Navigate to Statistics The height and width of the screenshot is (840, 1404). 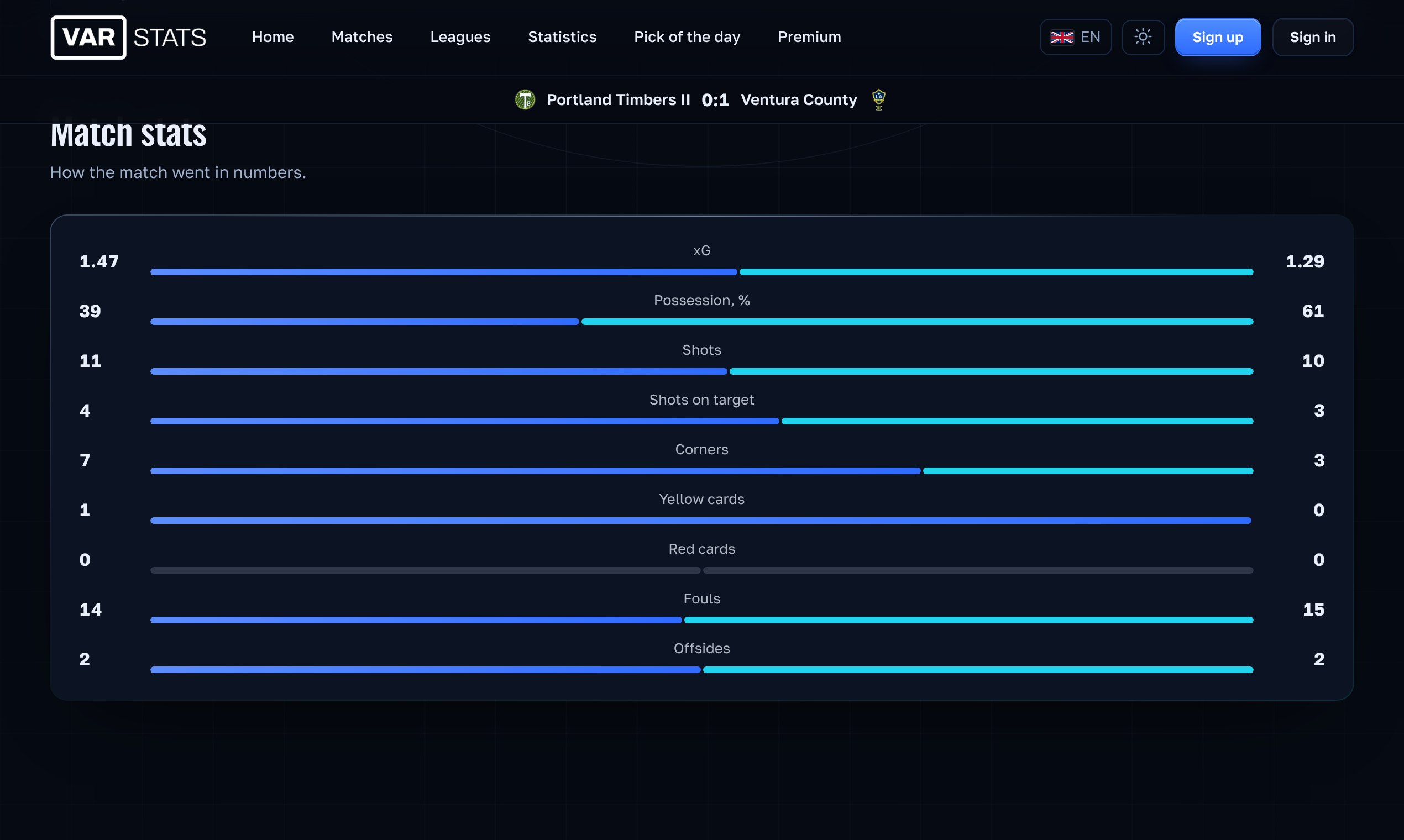click(562, 38)
